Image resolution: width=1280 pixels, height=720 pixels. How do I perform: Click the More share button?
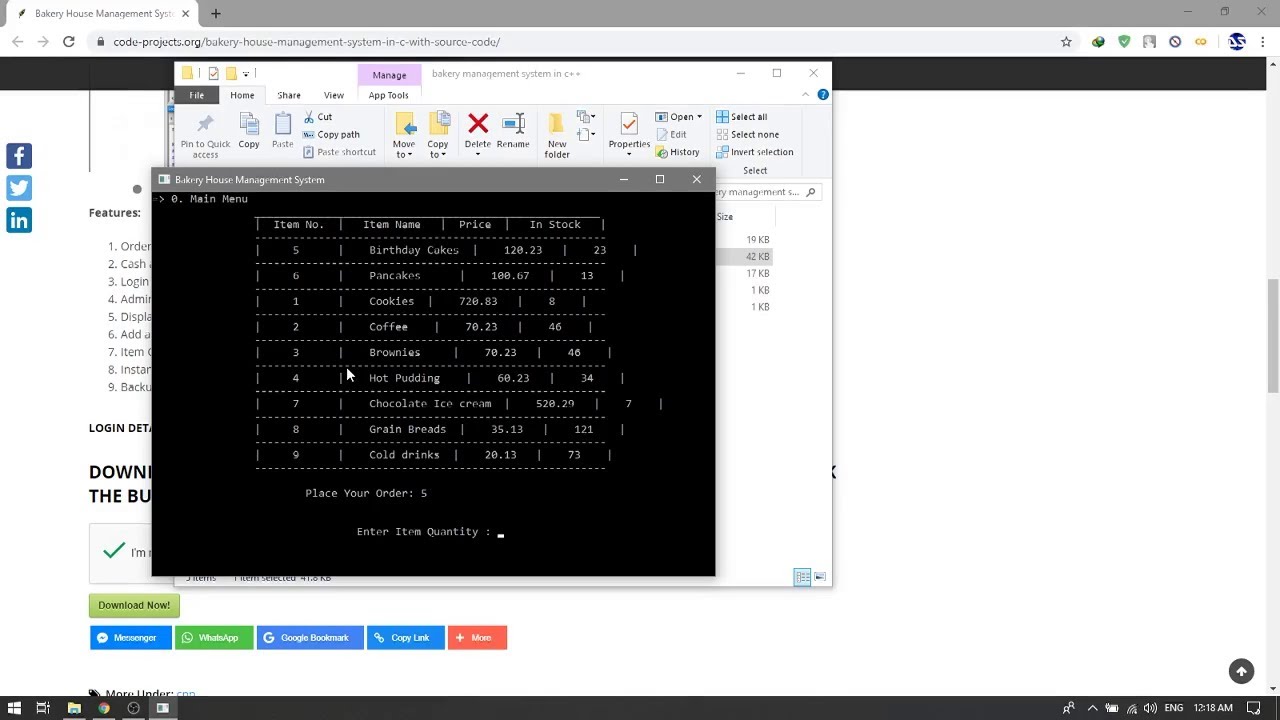pyautogui.click(x=478, y=638)
